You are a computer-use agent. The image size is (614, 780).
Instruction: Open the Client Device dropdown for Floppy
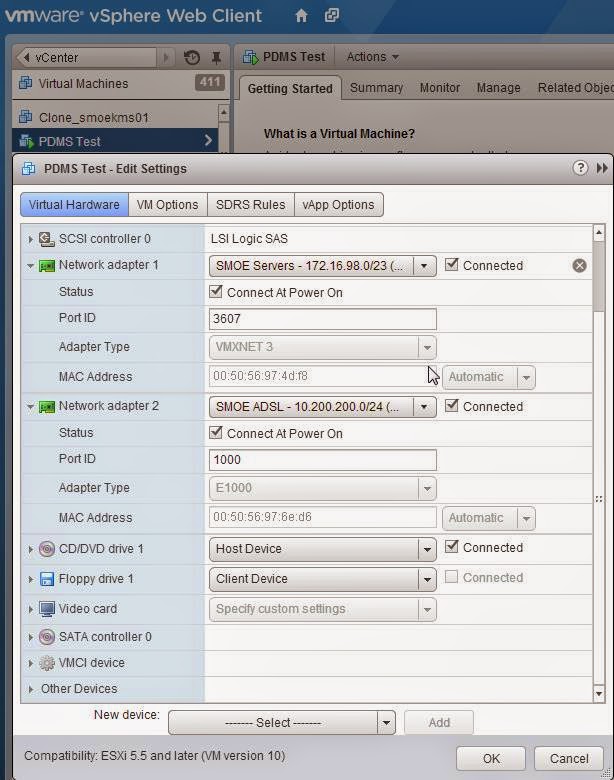click(x=322, y=579)
